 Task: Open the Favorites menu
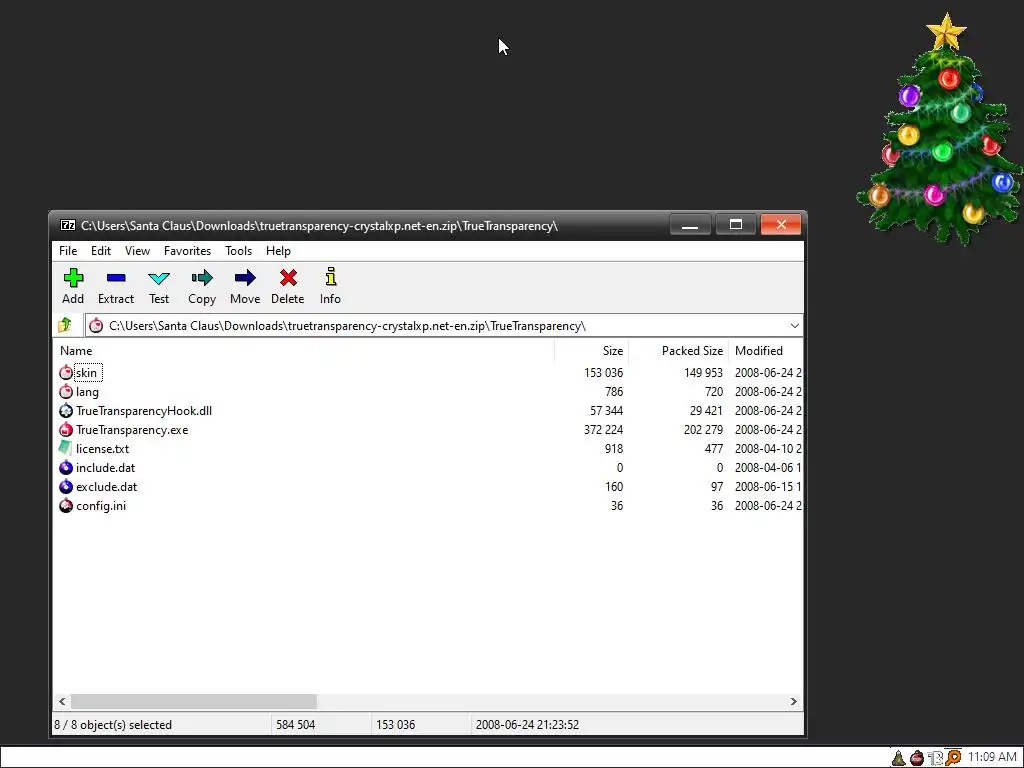click(x=187, y=251)
